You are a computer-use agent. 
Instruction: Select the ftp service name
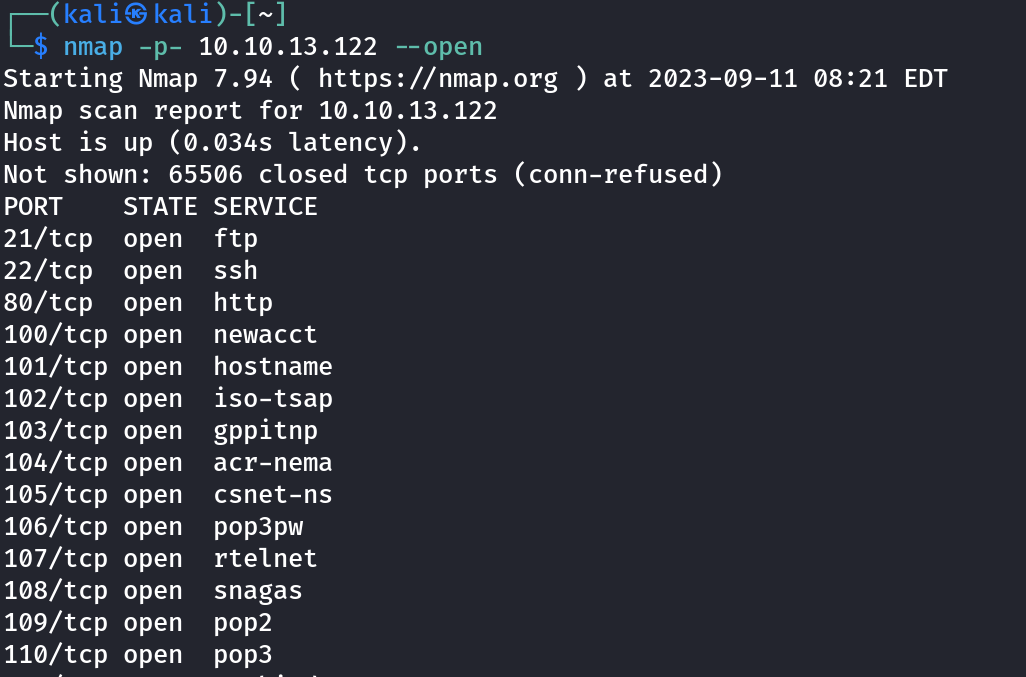click(x=235, y=239)
